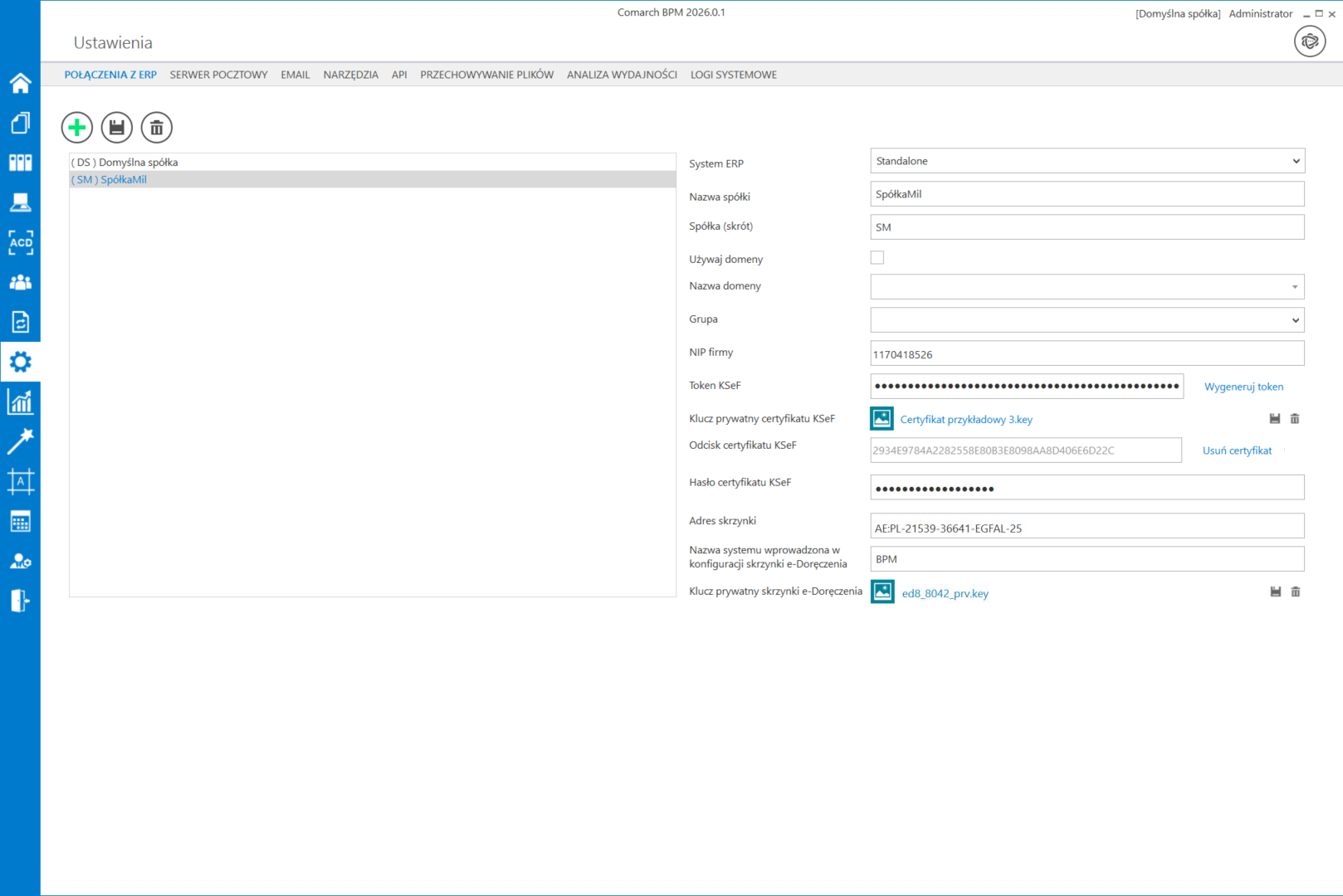Screen dimensions: 1343x896
Task: Click the Wygeneruj token link
Action: 1243,387
